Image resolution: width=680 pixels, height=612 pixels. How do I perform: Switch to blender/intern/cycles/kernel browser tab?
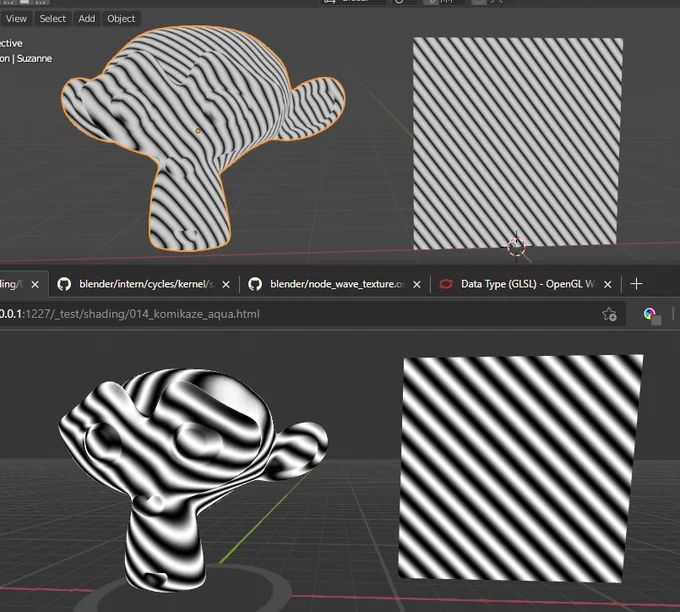point(143,284)
